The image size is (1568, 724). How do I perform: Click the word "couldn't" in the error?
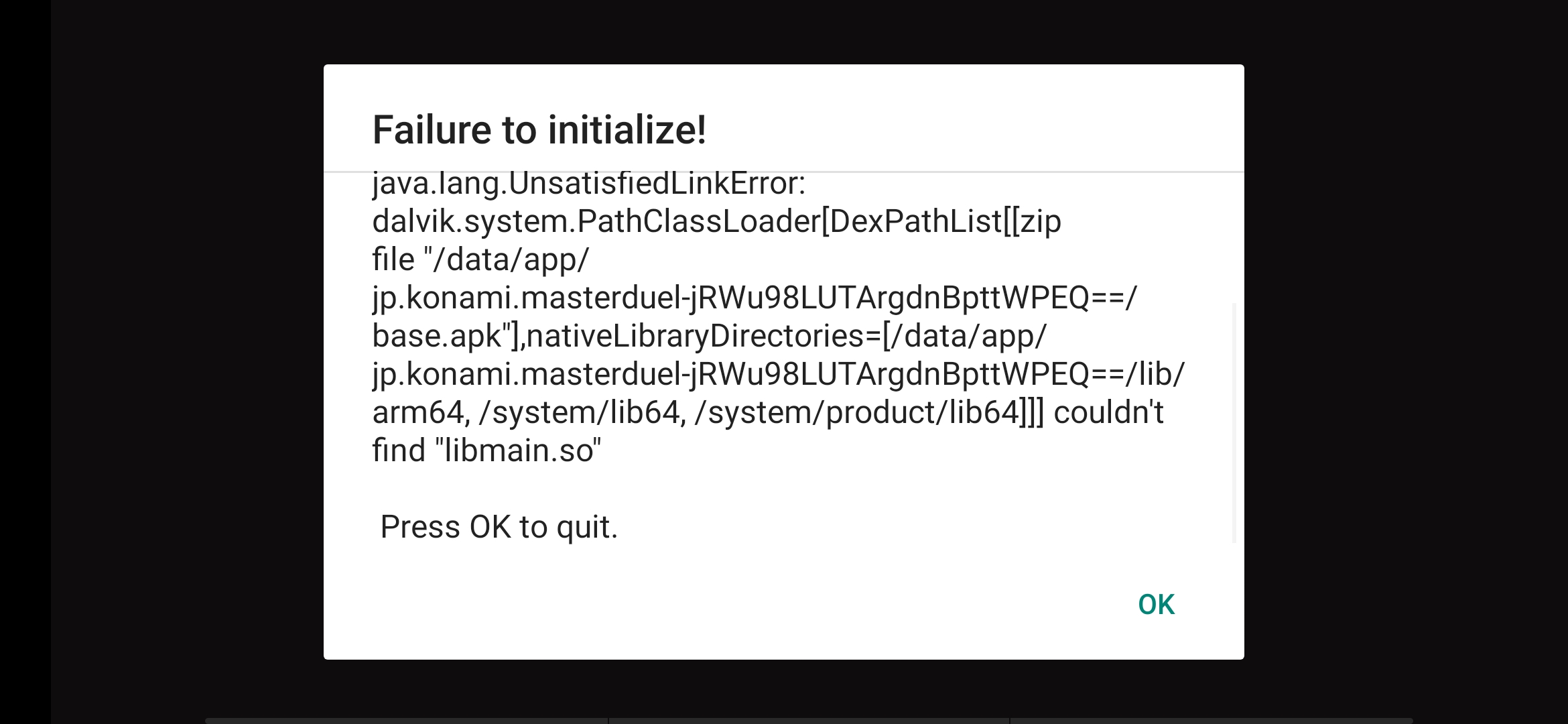tap(1108, 412)
